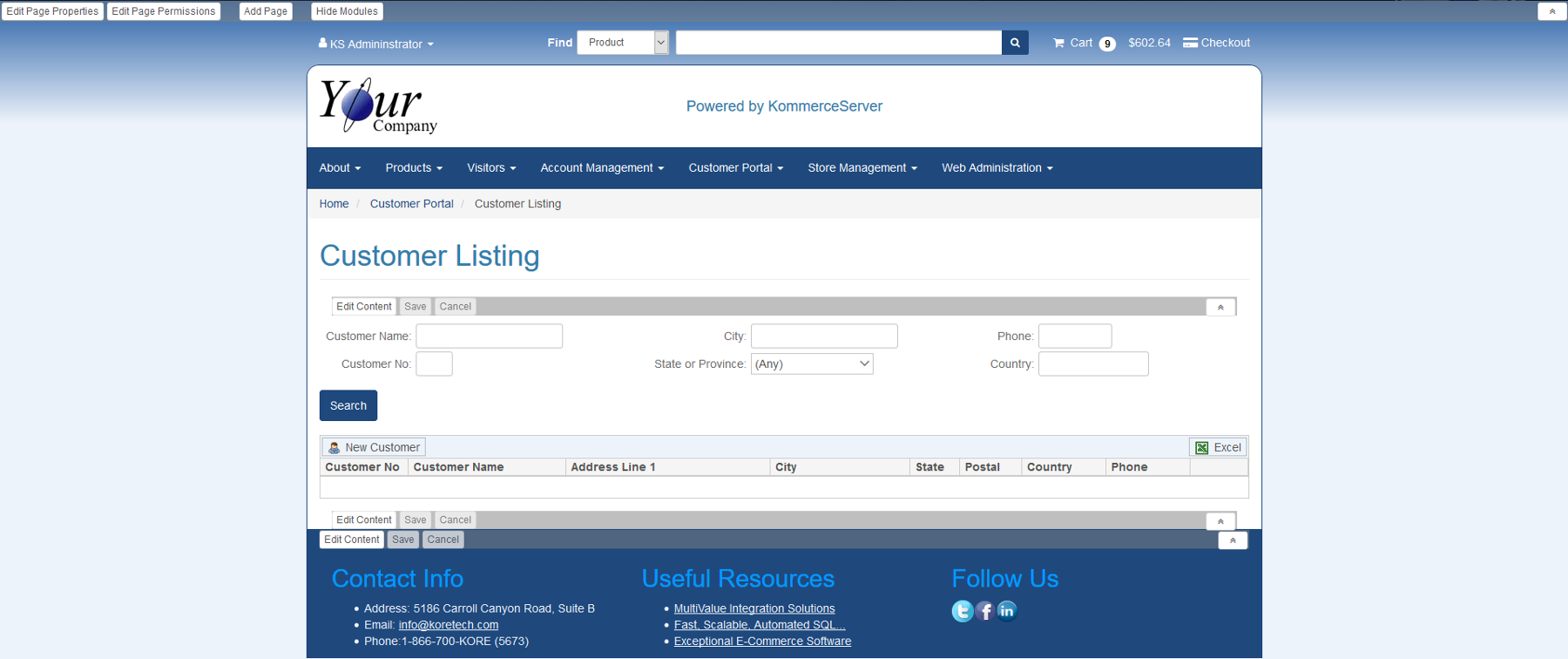Click the Your Company logo

(x=378, y=106)
